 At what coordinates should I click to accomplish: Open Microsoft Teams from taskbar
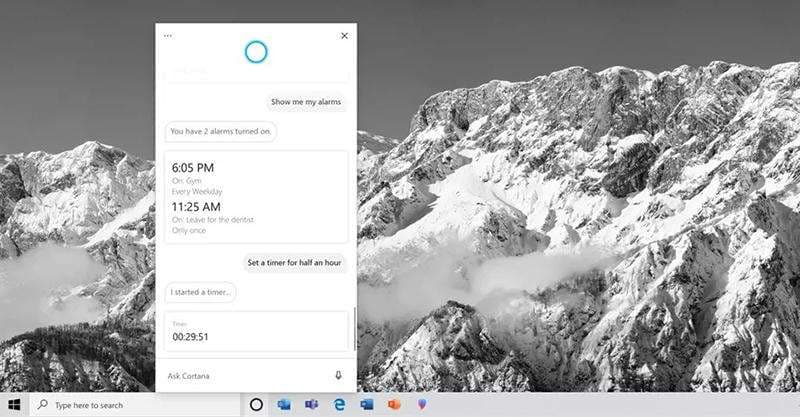311,405
